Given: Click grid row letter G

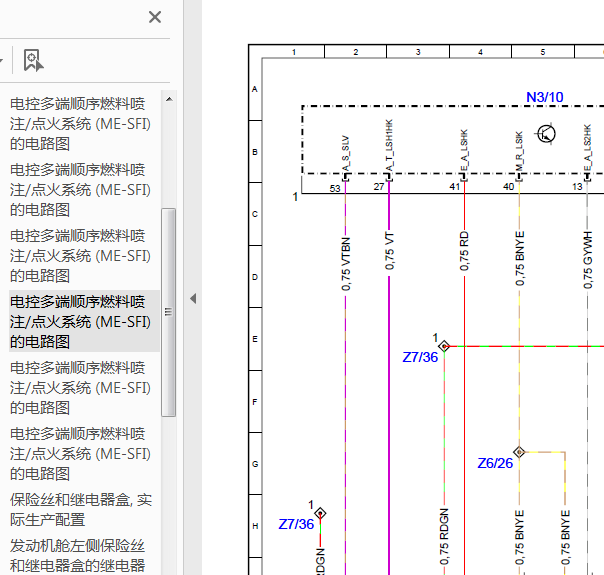Looking at the screenshot, I should tap(255, 464).
